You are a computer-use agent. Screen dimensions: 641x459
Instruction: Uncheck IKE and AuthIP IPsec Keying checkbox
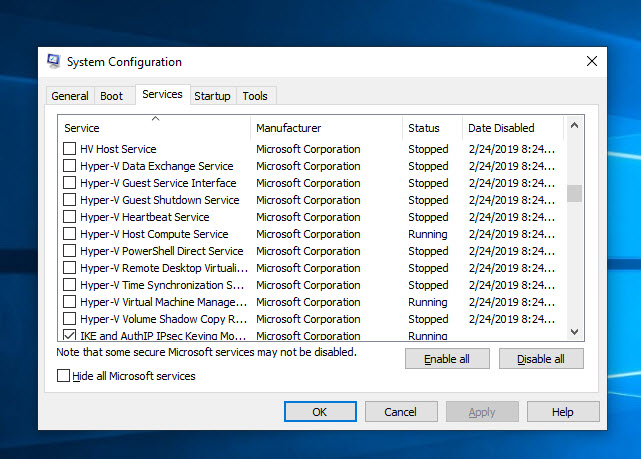pyautogui.click(x=69, y=335)
